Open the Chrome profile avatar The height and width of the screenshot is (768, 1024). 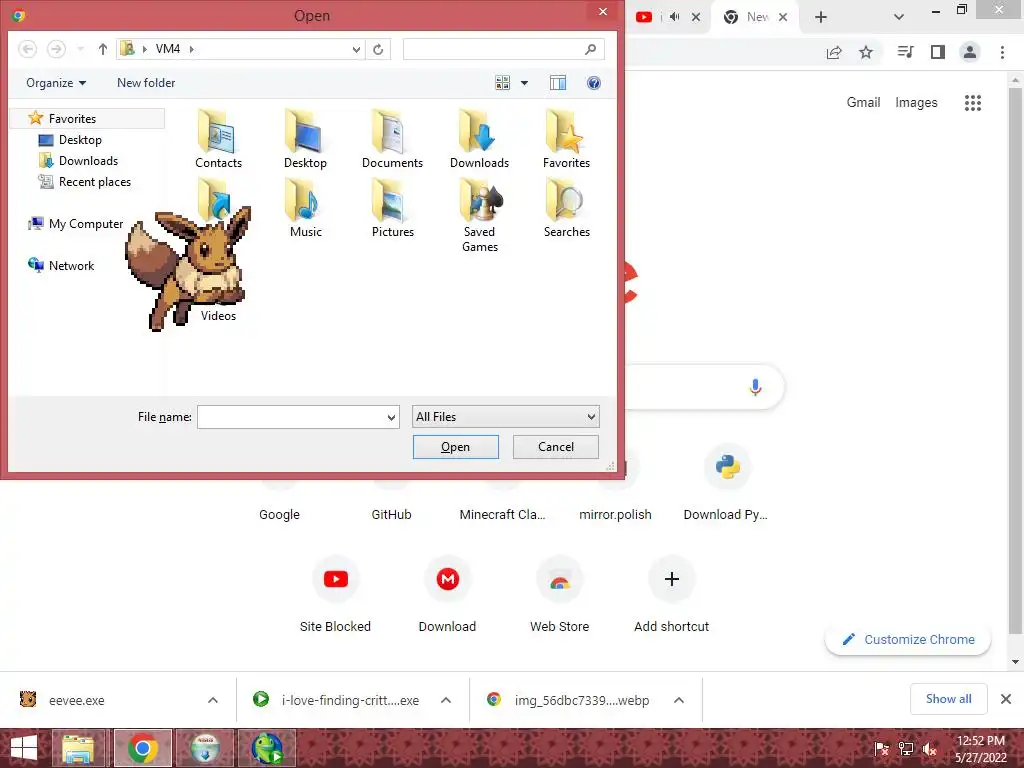pyautogui.click(x=970, y=52)
